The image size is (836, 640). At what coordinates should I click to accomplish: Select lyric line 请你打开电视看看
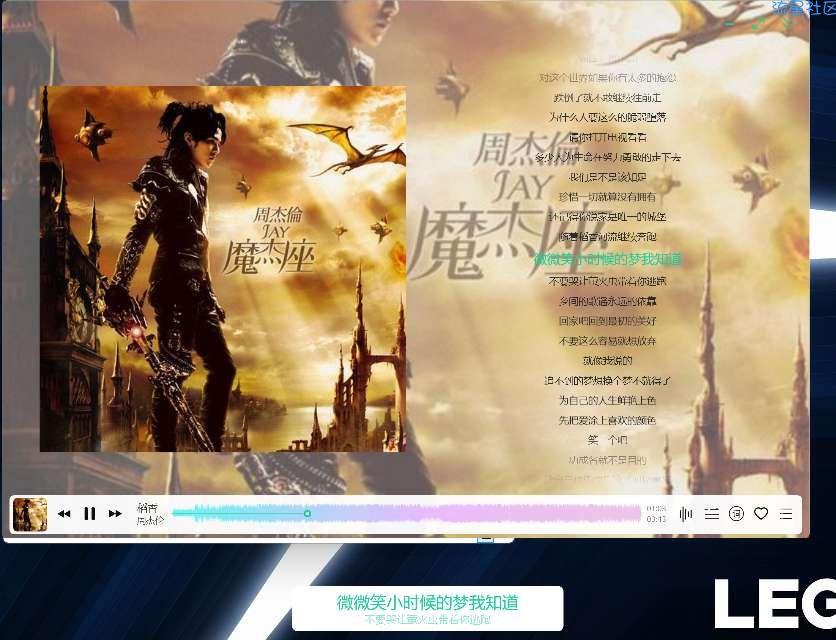[607, 138]
